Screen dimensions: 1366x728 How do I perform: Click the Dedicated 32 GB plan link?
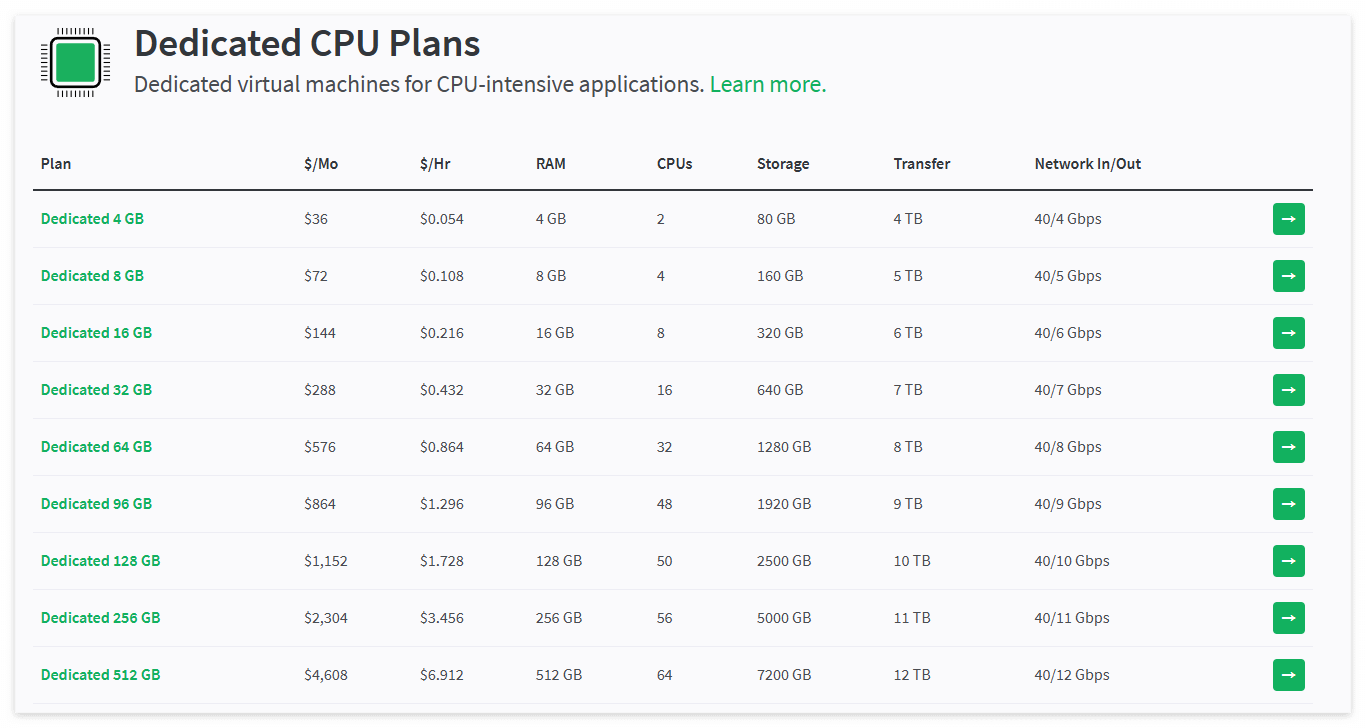(96, 390)
